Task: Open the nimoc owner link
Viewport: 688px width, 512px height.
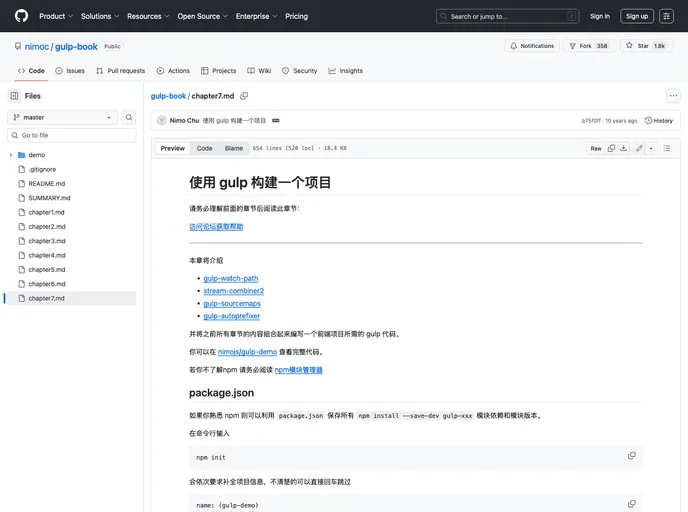Action: coord(36,47)
